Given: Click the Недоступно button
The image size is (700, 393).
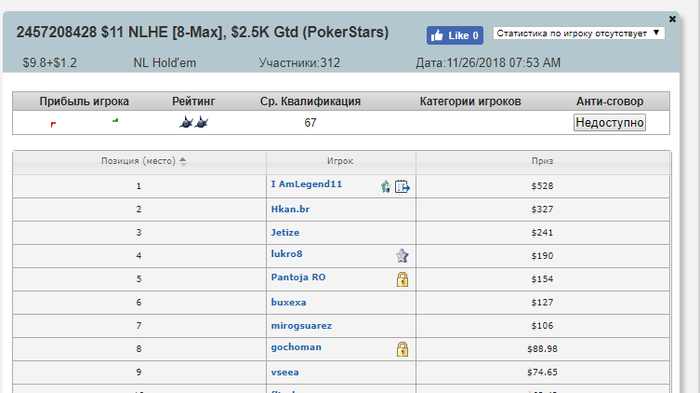Looking at the screenshot, I should pos(609,122).
